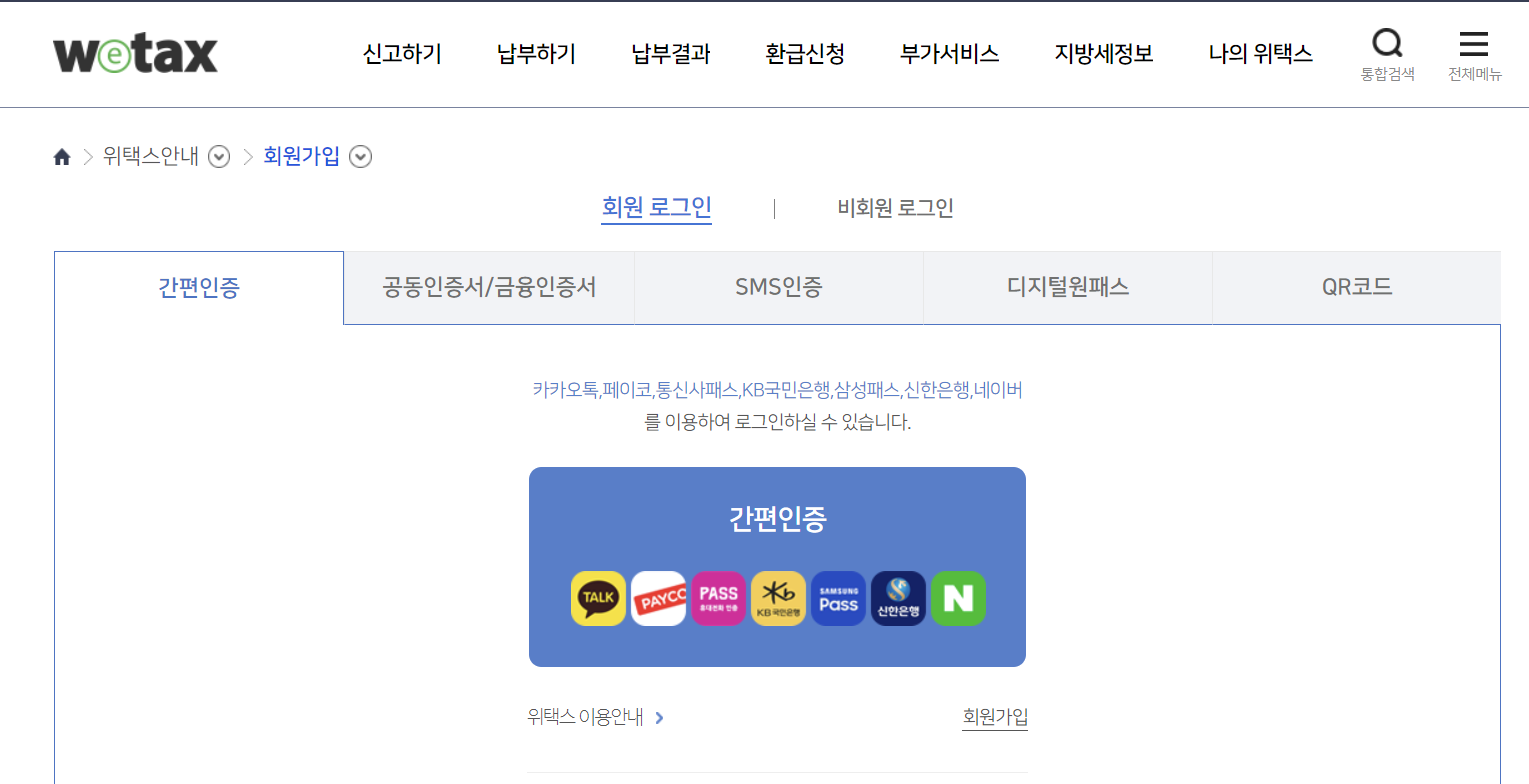Select the 간편인증 tab
Viewport: 1529px width, 784px height.
(x=199, y=288)
